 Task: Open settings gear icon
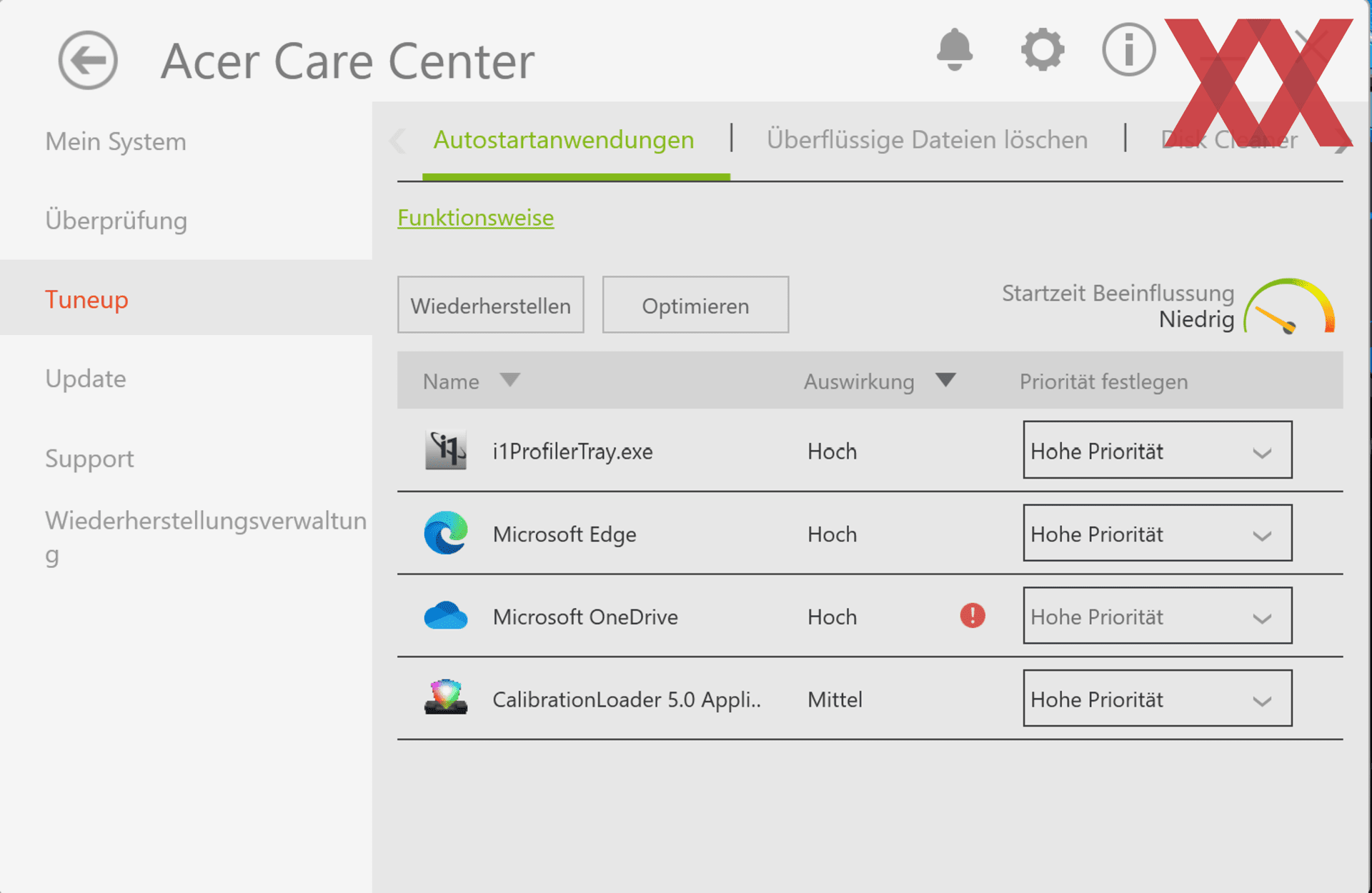pos(1043,50)
